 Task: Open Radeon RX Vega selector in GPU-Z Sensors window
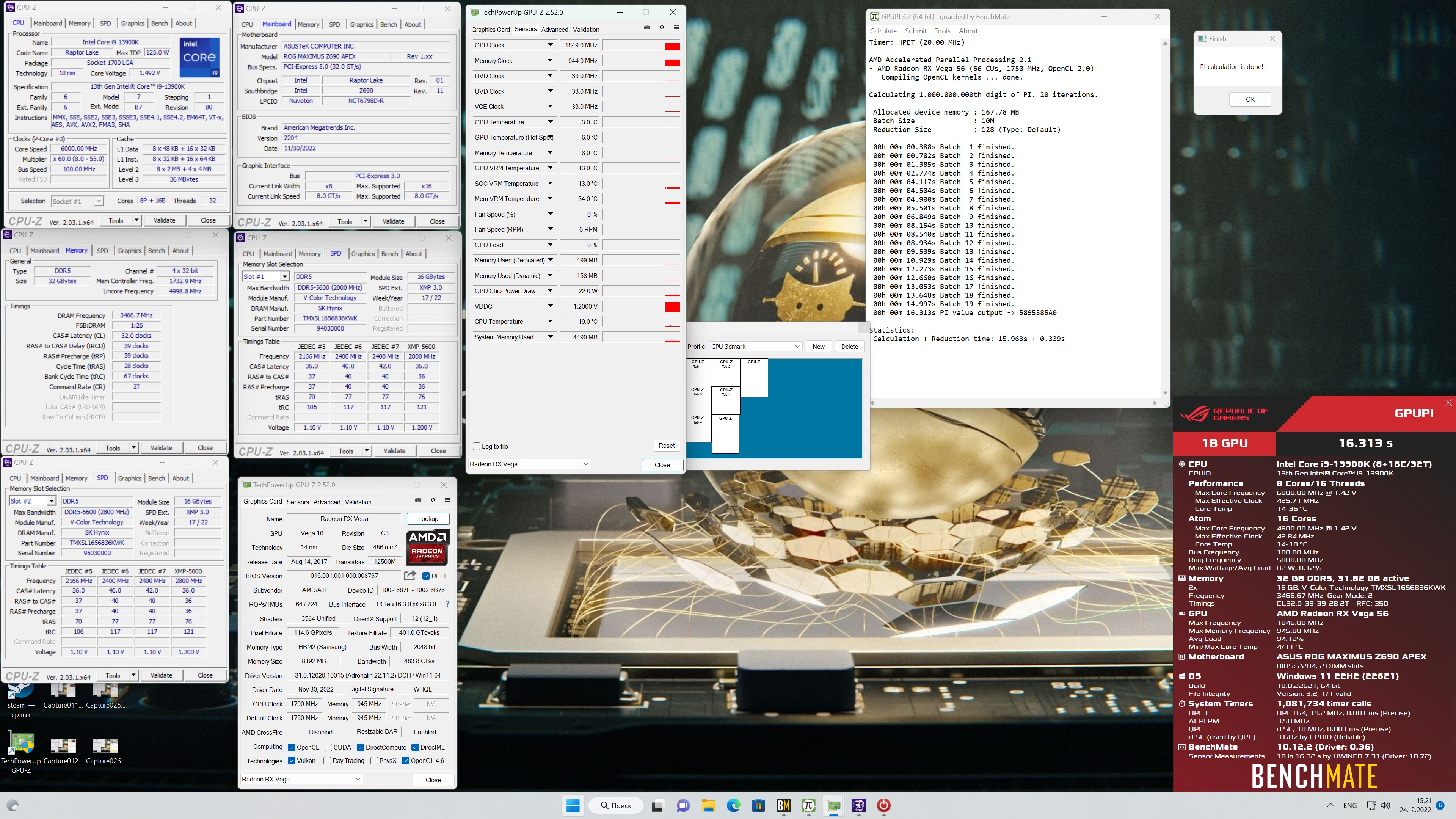(x=529, y=464)
